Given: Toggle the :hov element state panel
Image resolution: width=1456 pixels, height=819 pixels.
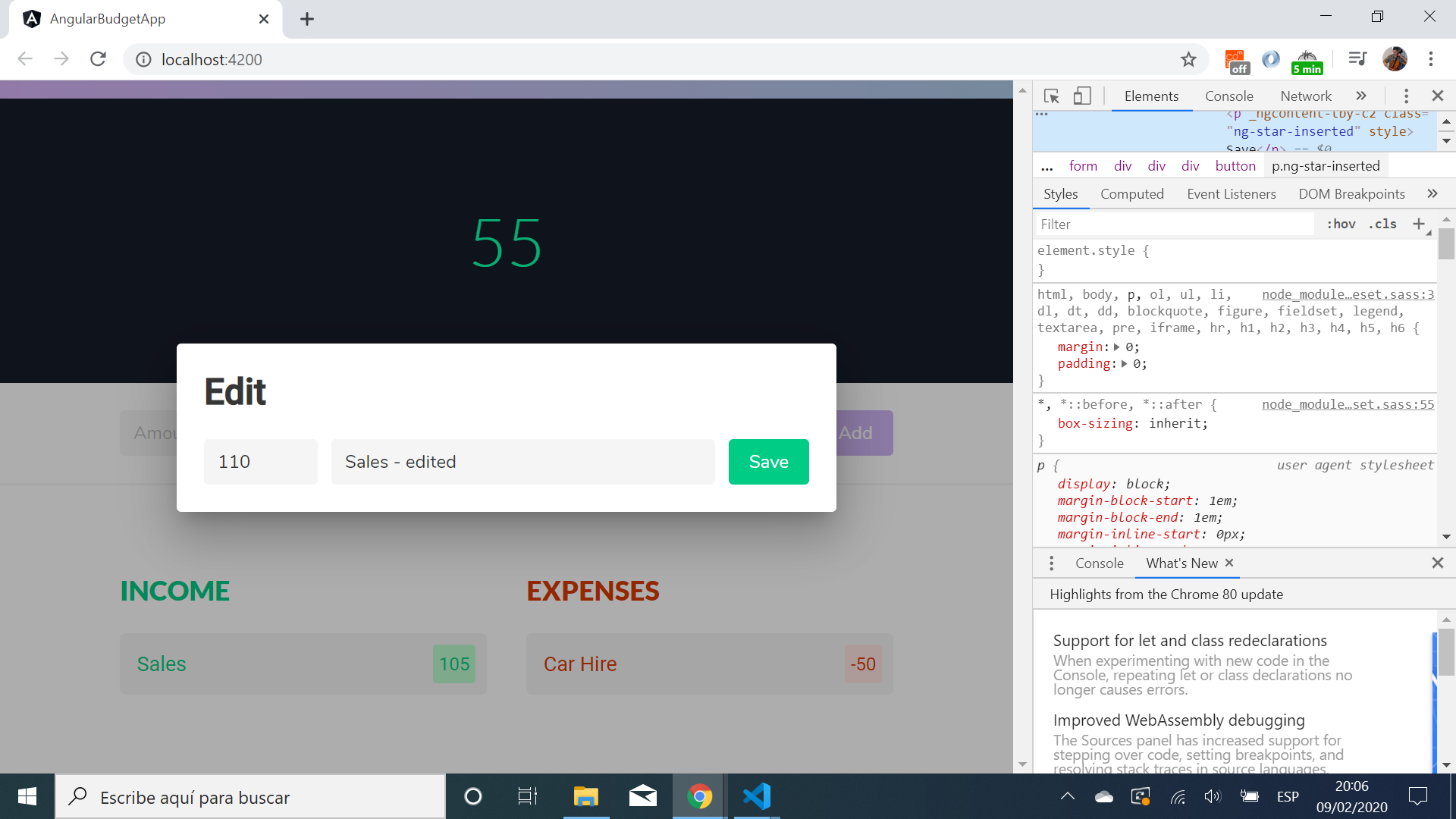Looking at the screenshot, I should click(1341, 224).
